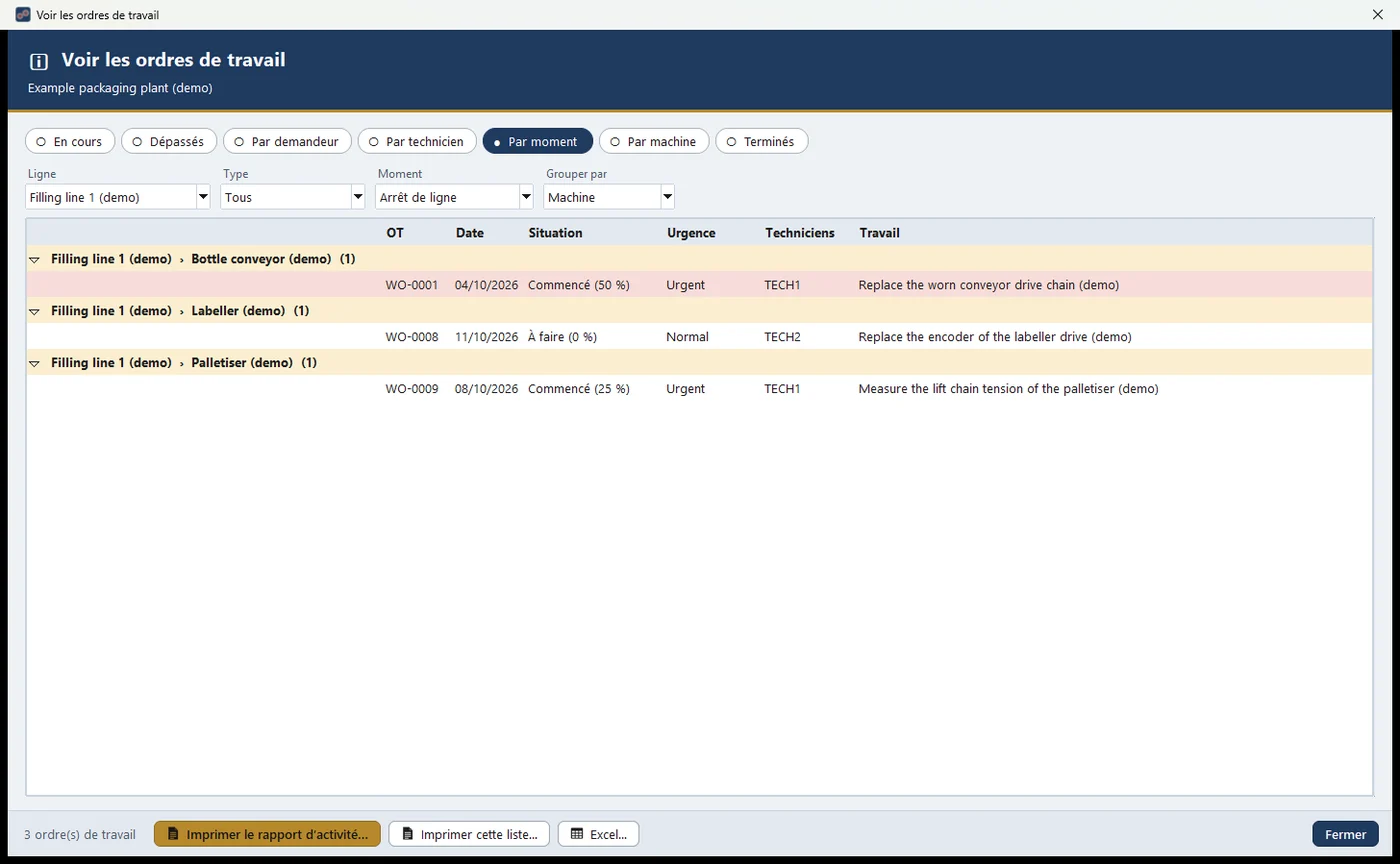Select the 'Par moment' filter
1400x864 pixels.
point(538,142)
